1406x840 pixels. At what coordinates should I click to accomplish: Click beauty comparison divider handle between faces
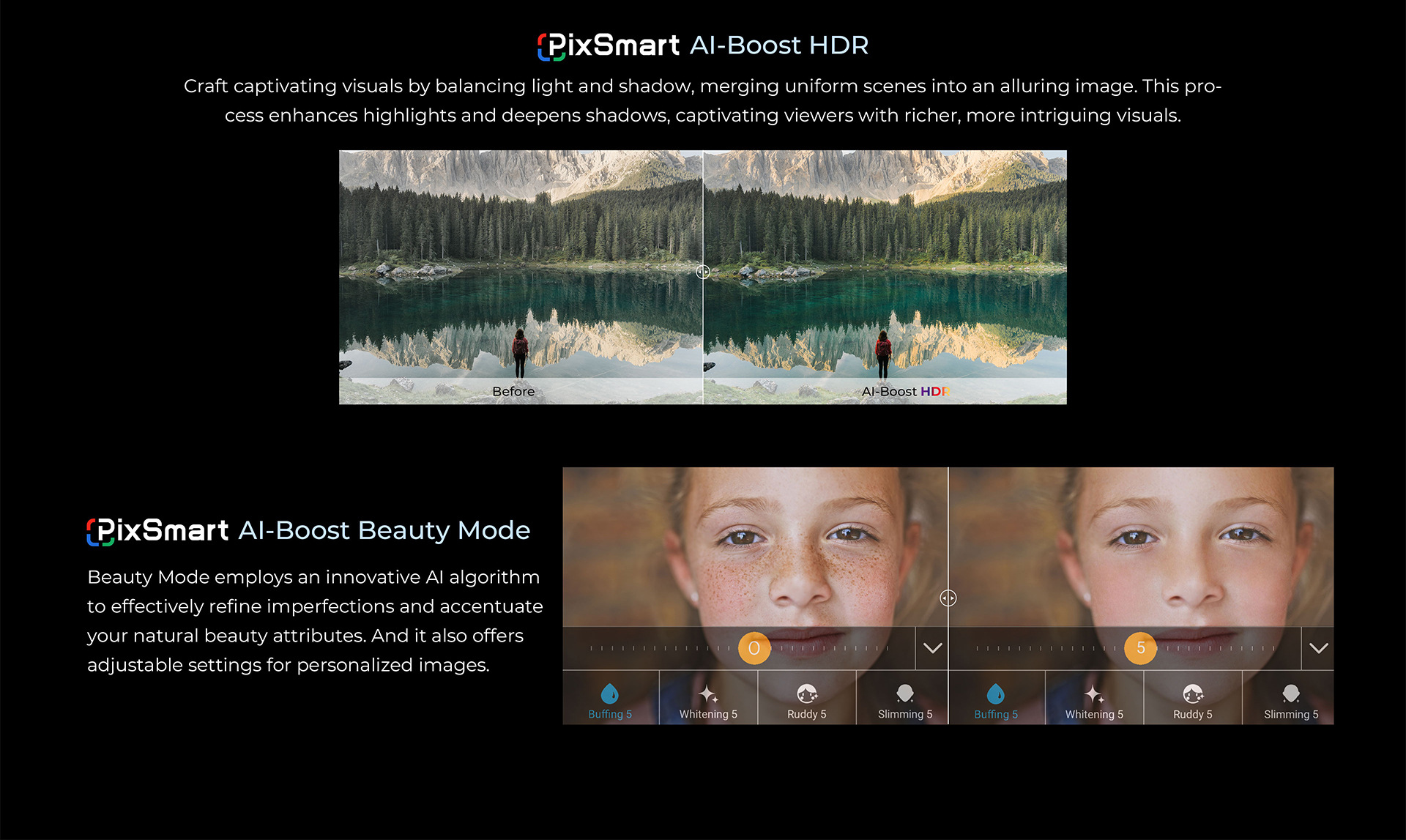click(x=948, y=598)
